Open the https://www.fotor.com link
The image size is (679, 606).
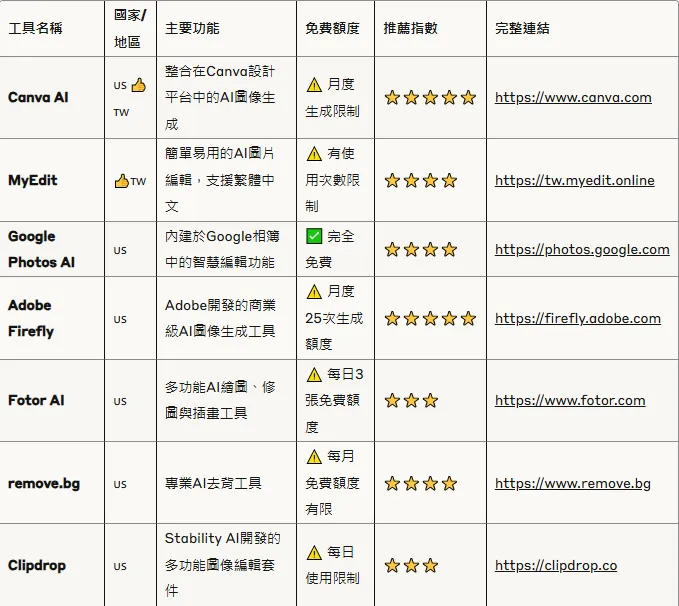coord(570,400)
